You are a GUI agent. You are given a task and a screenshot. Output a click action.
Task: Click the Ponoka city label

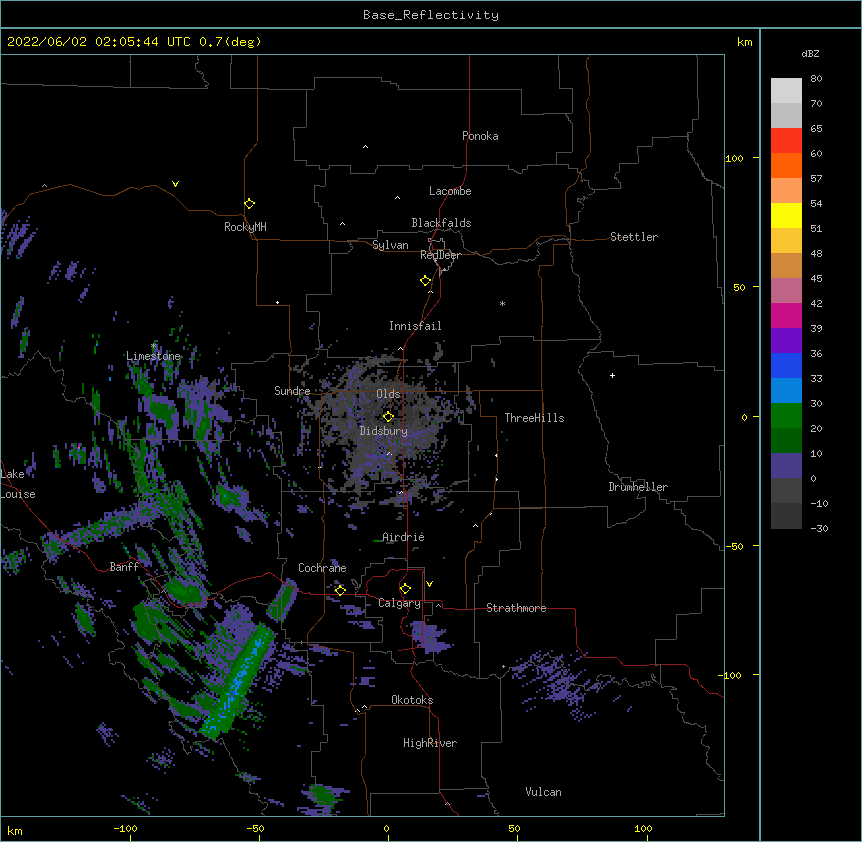point(480,136)
